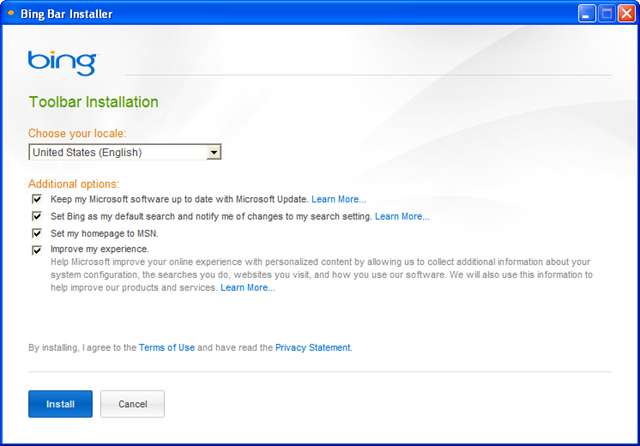Click the Bing Bar Installer title text
Screen dimensions: 640x446
(x=67, y=14)
